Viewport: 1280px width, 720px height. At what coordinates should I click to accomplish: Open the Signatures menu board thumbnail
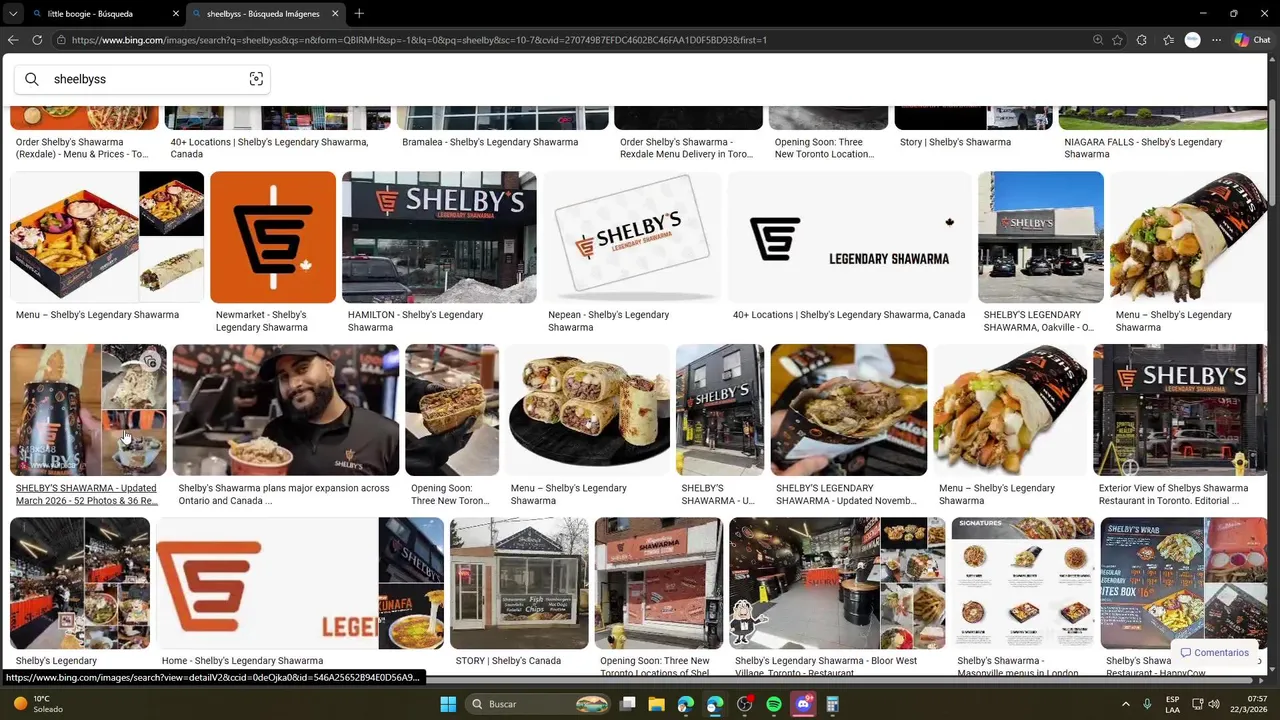(x=1023, y=583)
